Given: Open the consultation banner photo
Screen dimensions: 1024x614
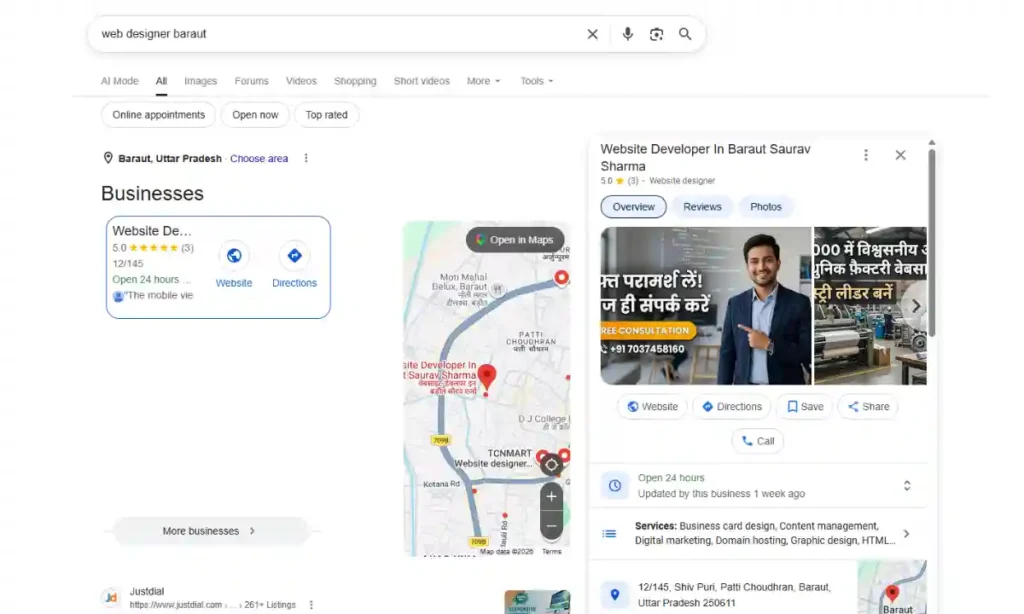Looking at the screenshot, I should [x=706, y=306].
